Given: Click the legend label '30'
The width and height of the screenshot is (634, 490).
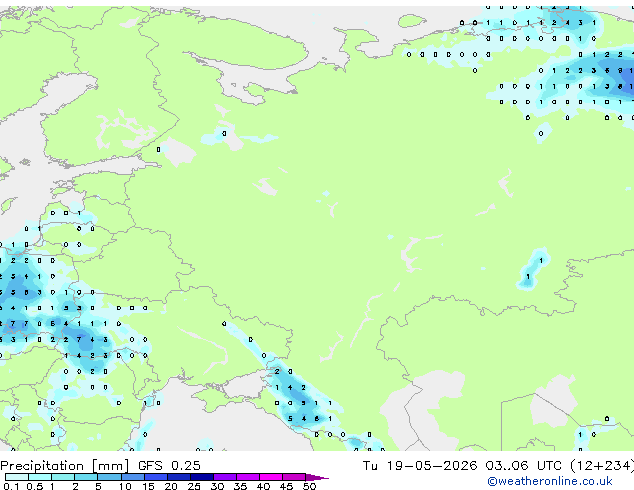Looking at the screenshot, I should pos(217,486).
